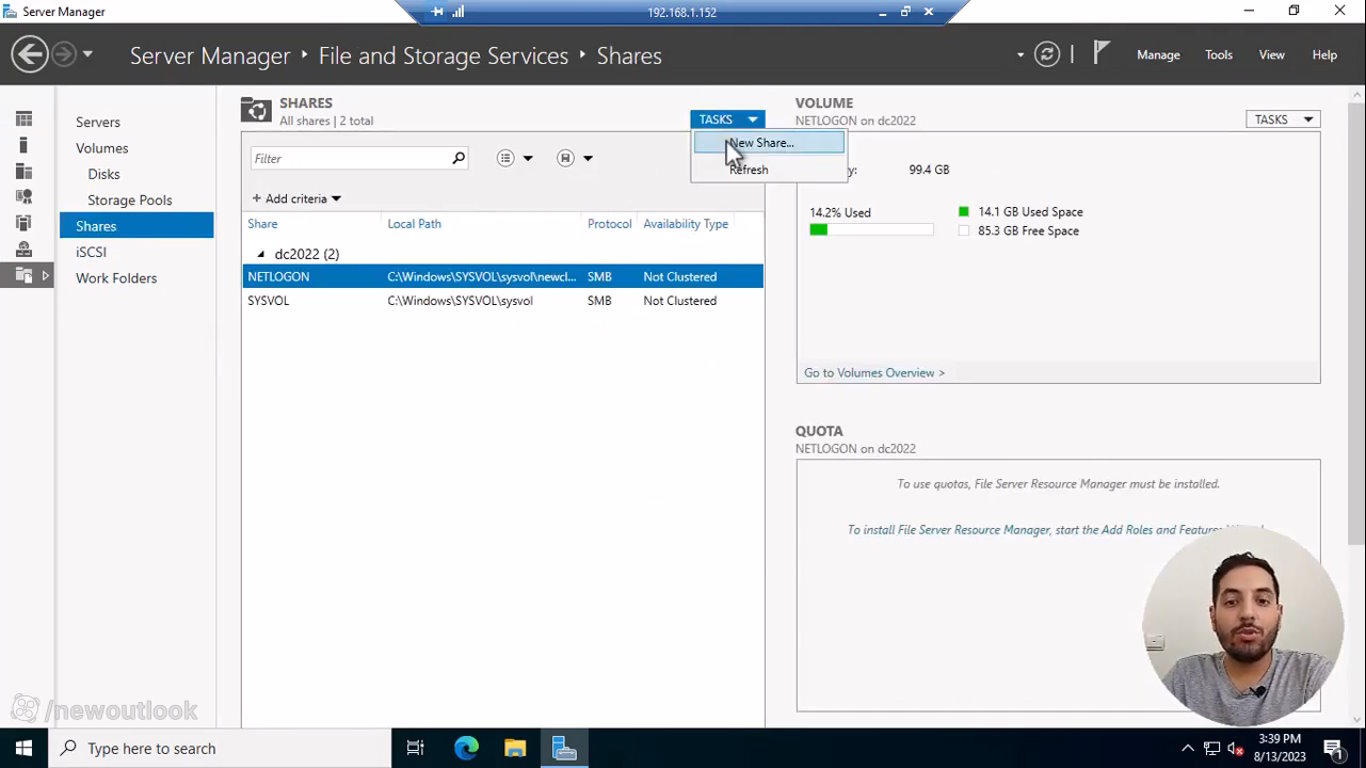Open the network tray icon

(x=1212, y=748)
